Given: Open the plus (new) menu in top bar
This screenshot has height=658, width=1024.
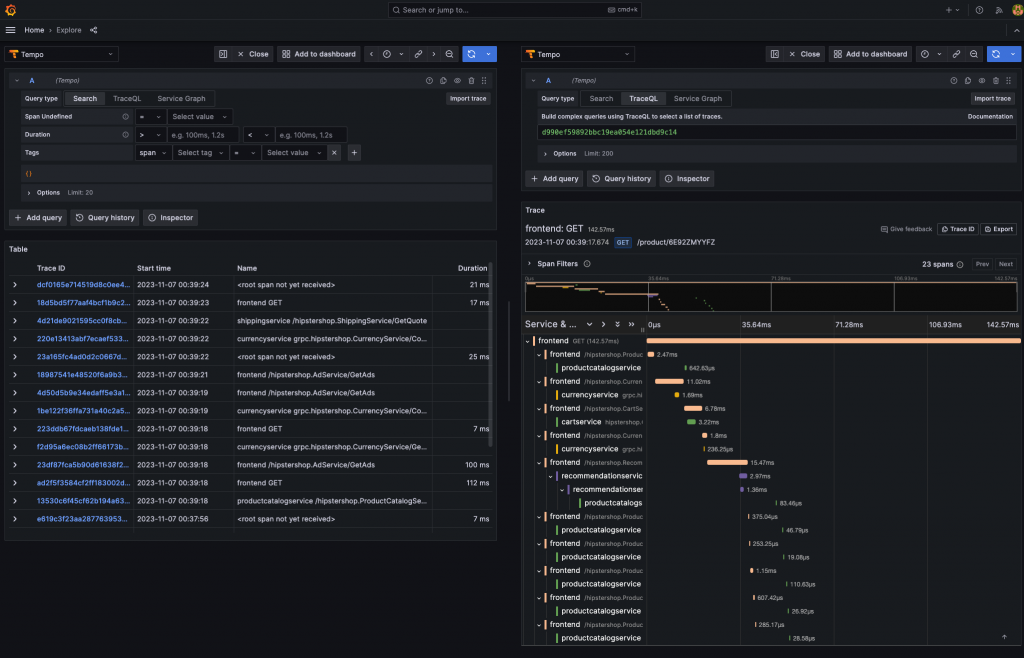Looking at the screenshot, I should 952,10.
